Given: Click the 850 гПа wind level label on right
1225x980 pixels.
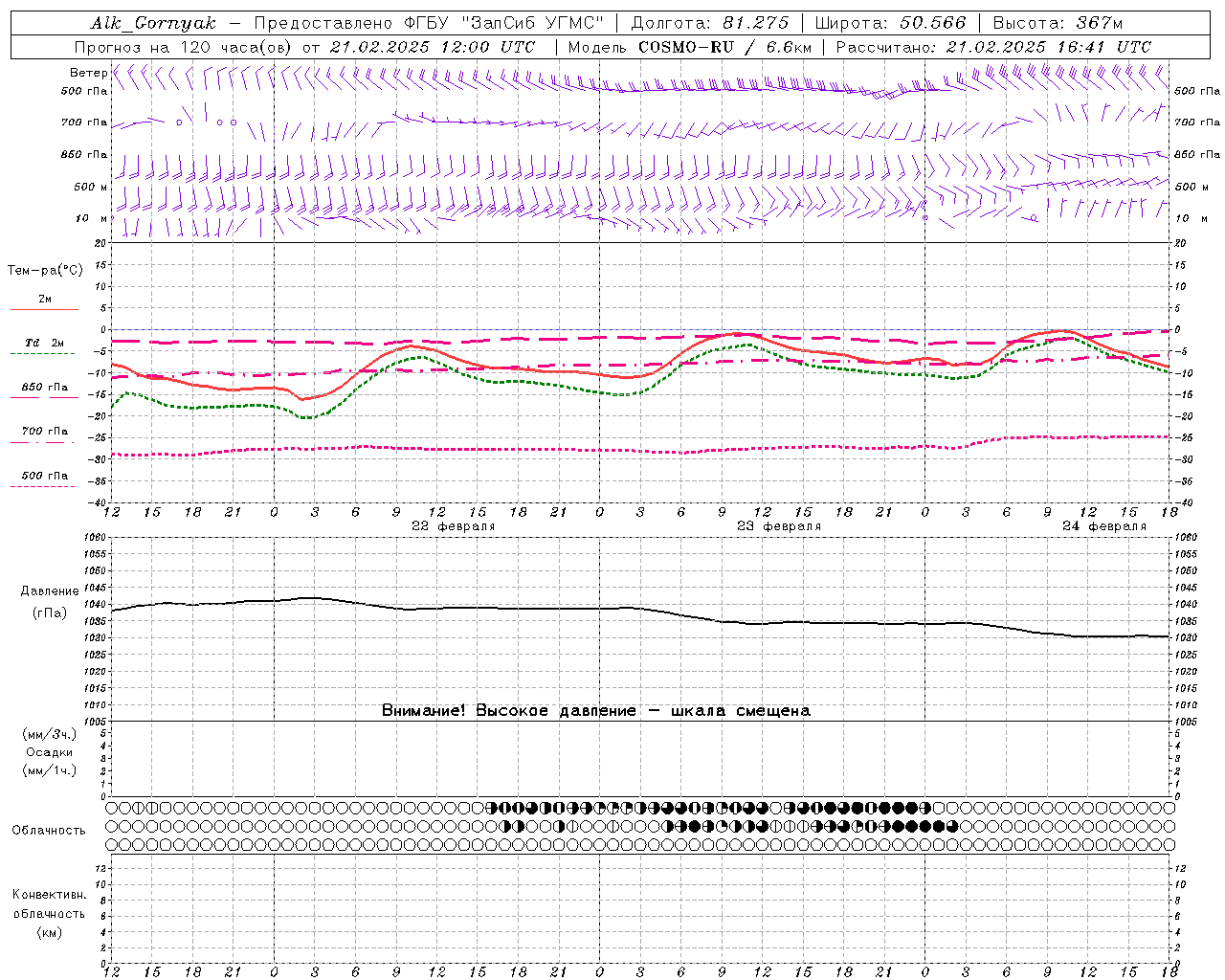Looking at the screenshot, I should (1197, 154).
